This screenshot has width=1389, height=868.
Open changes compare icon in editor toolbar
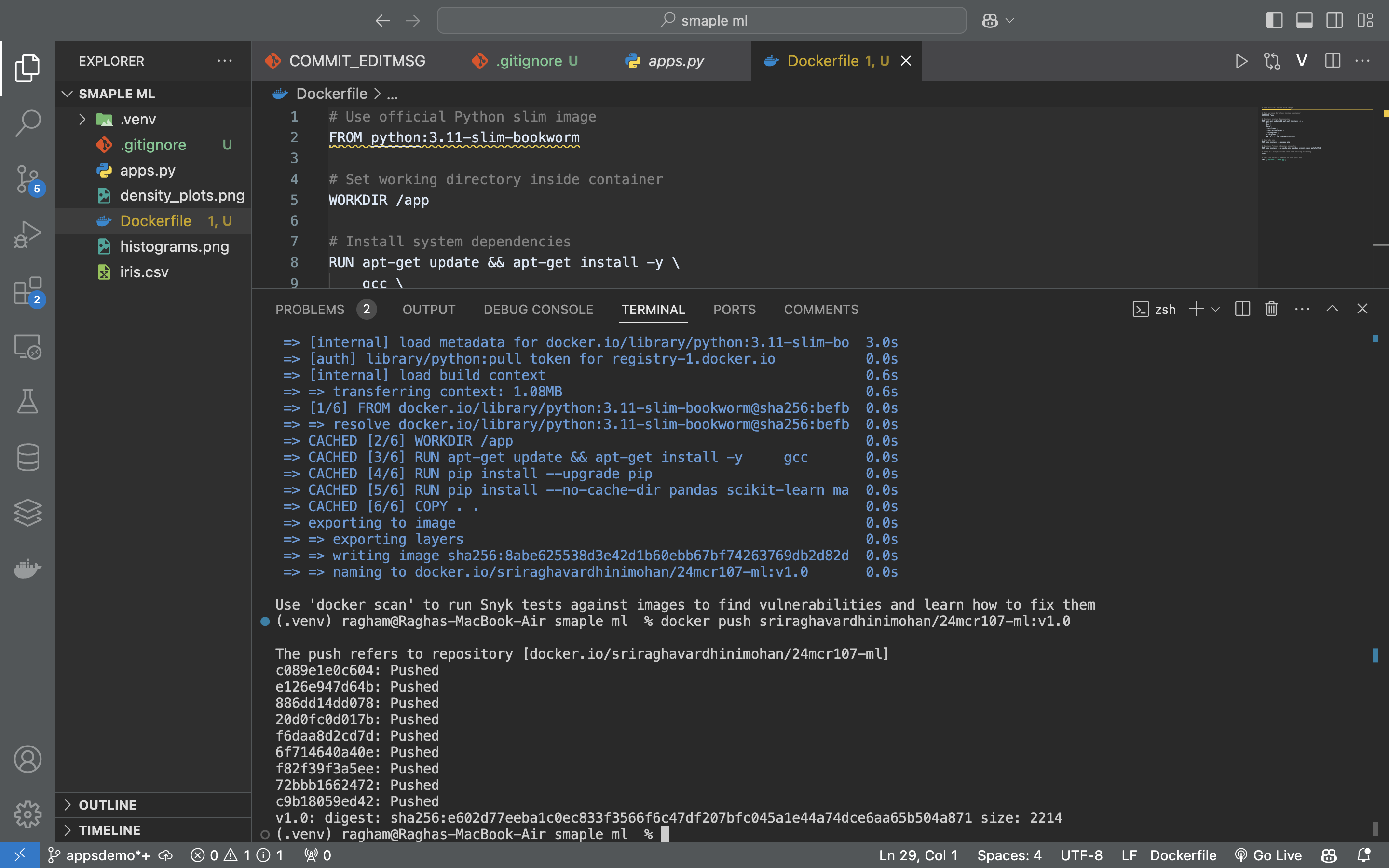click(1272, 61)
